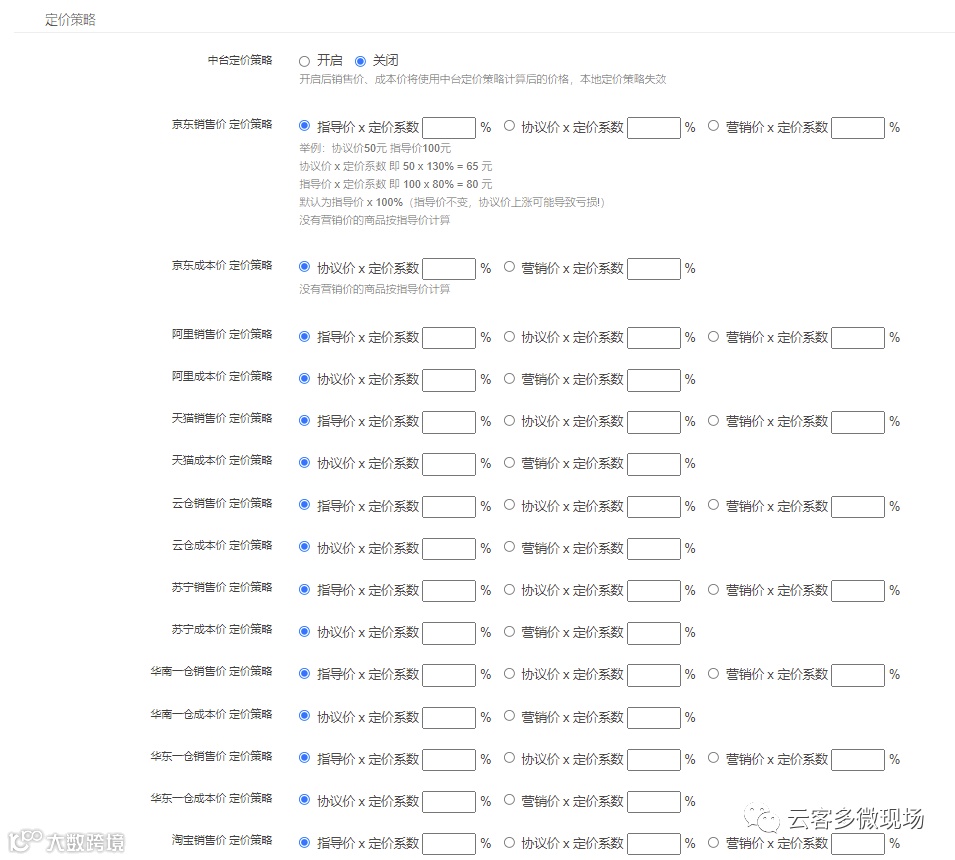The image size is (955, 860).
Task: Click 协议价 coefficient field in 华东一仓销售价 row
Action: [x=654, y=760]
